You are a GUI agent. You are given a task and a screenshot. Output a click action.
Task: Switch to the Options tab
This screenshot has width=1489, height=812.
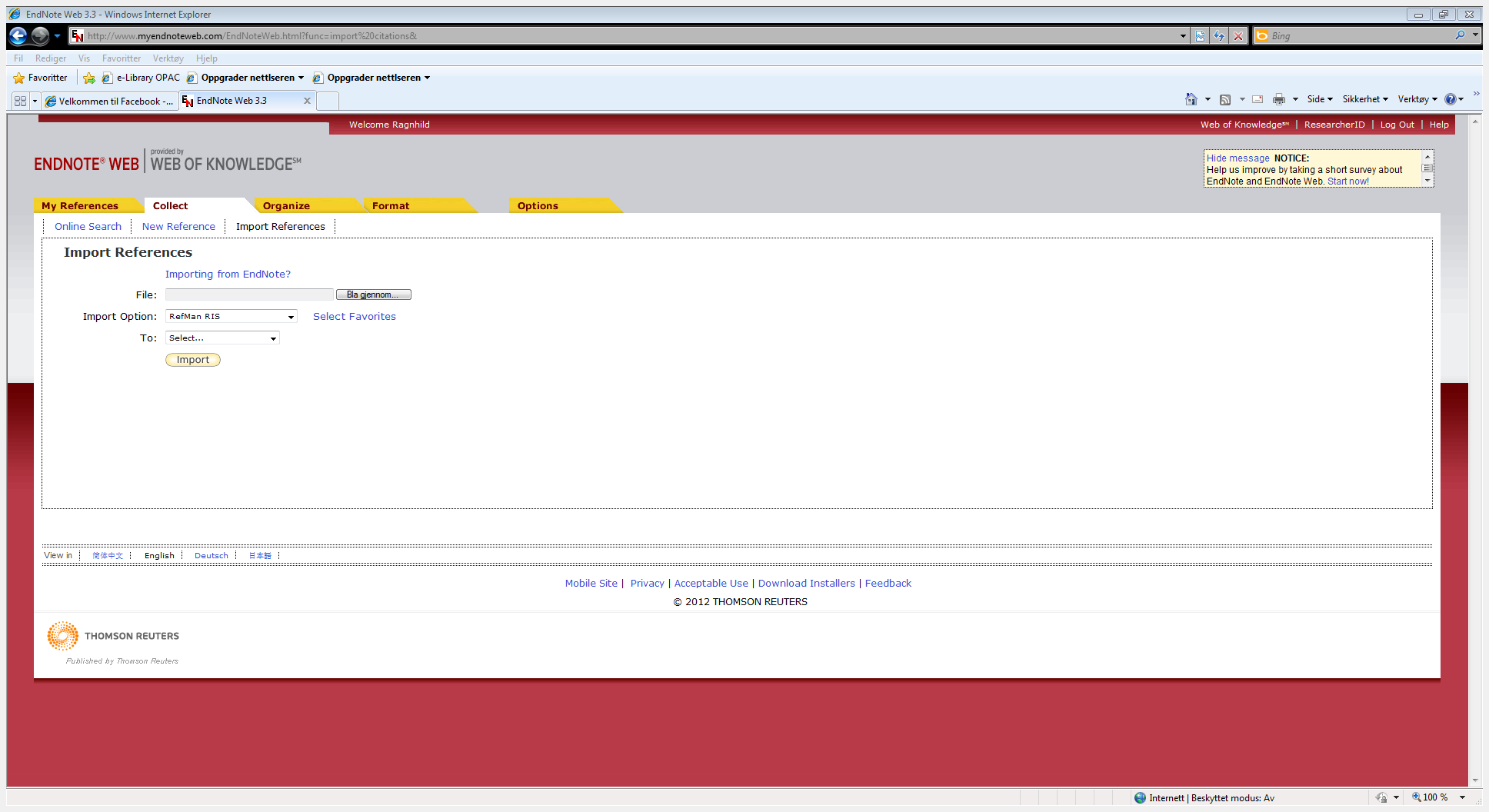click(538, 206)
